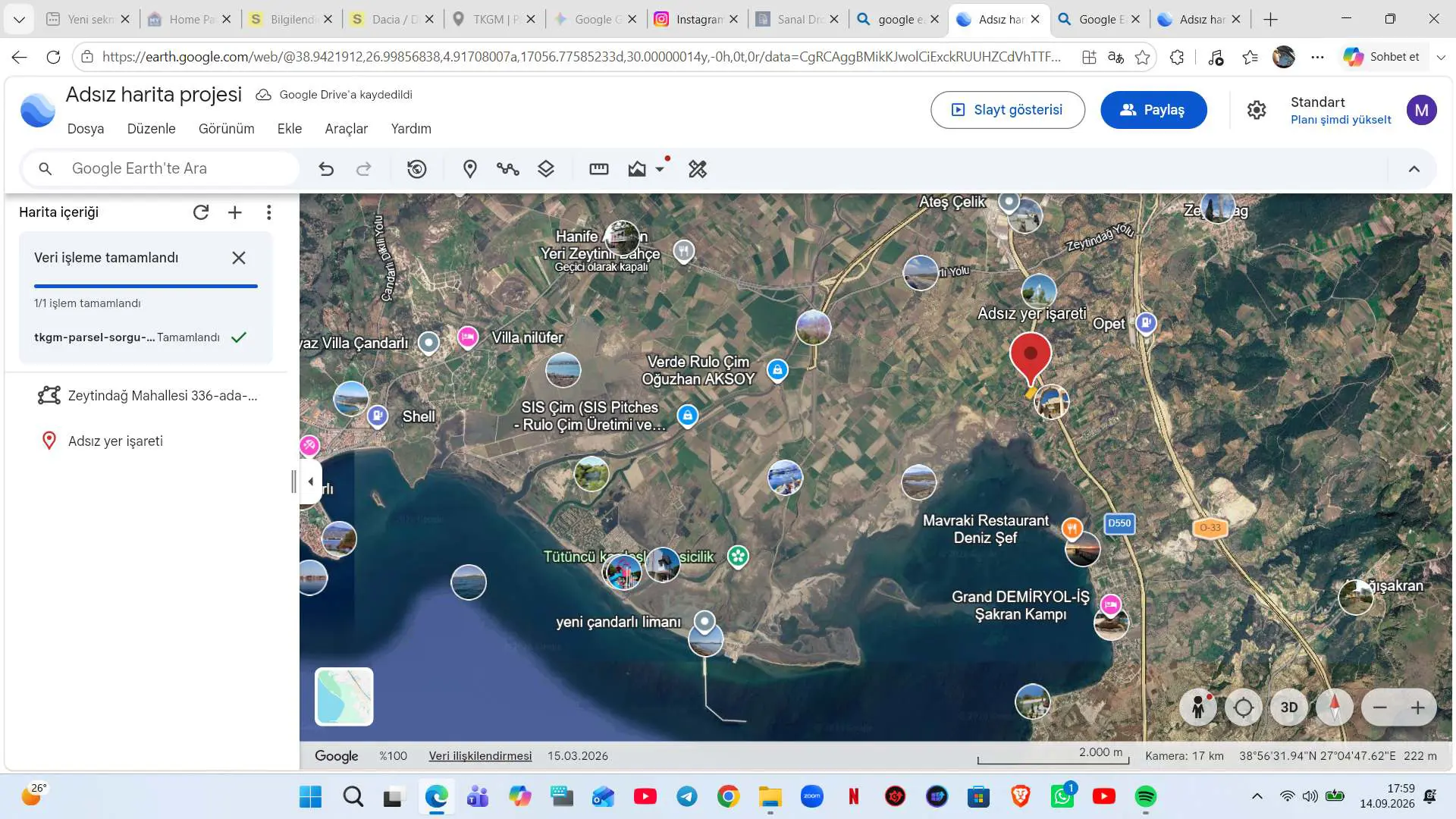The image size is (1456, 819).
Task: Open the Opet fuel station marker
Action: pos(1146,323)
